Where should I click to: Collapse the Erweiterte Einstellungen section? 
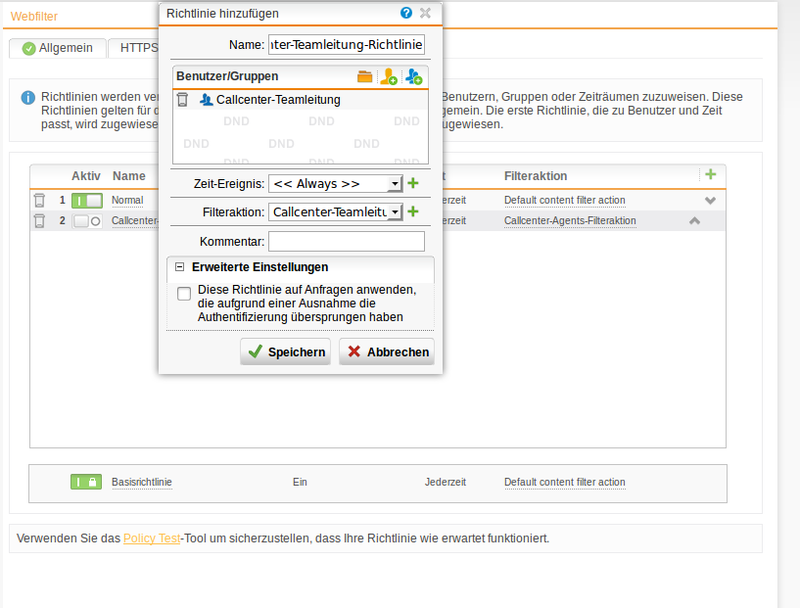click(x=181, y=267)
